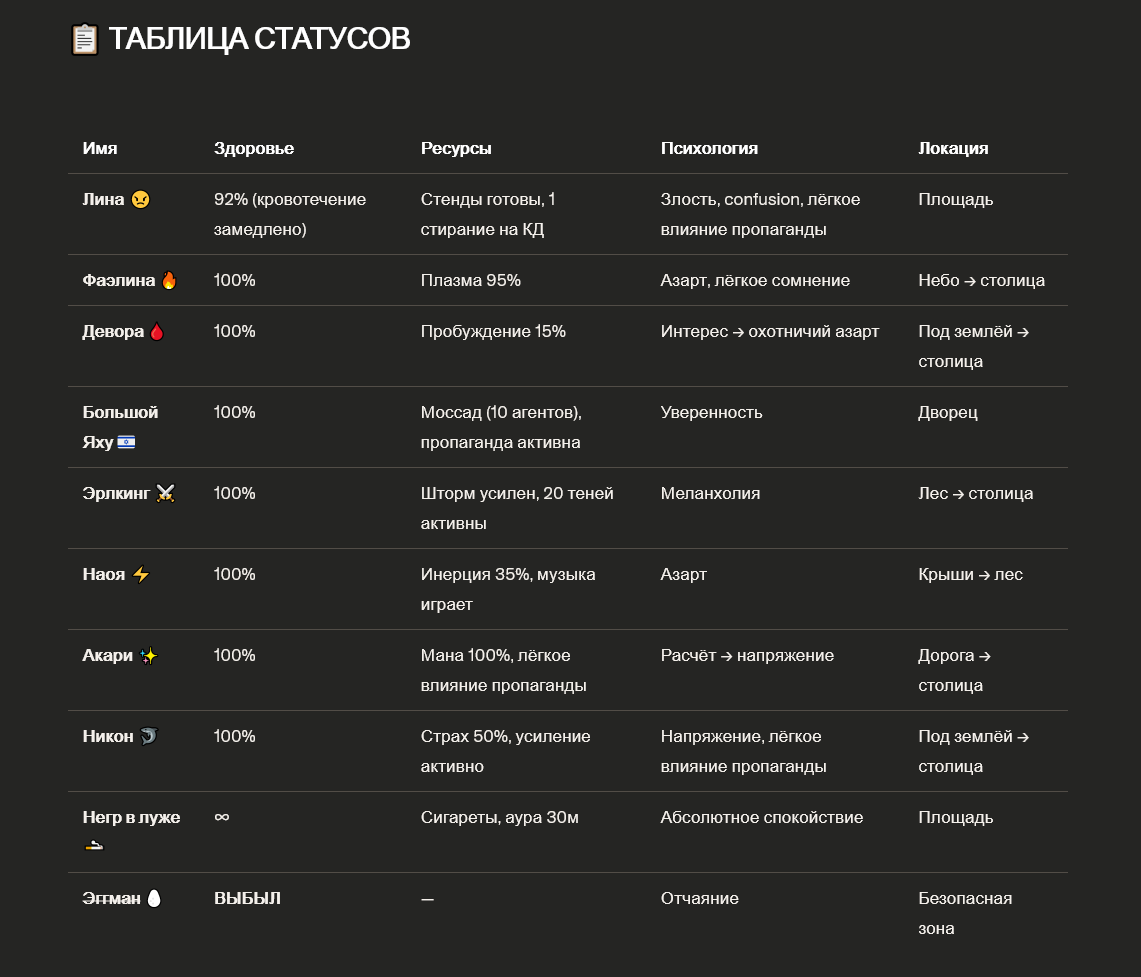Click the clipboard icon beside ТАБЛИЦА СТАТУСОВ
Viewport: 1141px width, 977px height.
[x=84, y=39]
